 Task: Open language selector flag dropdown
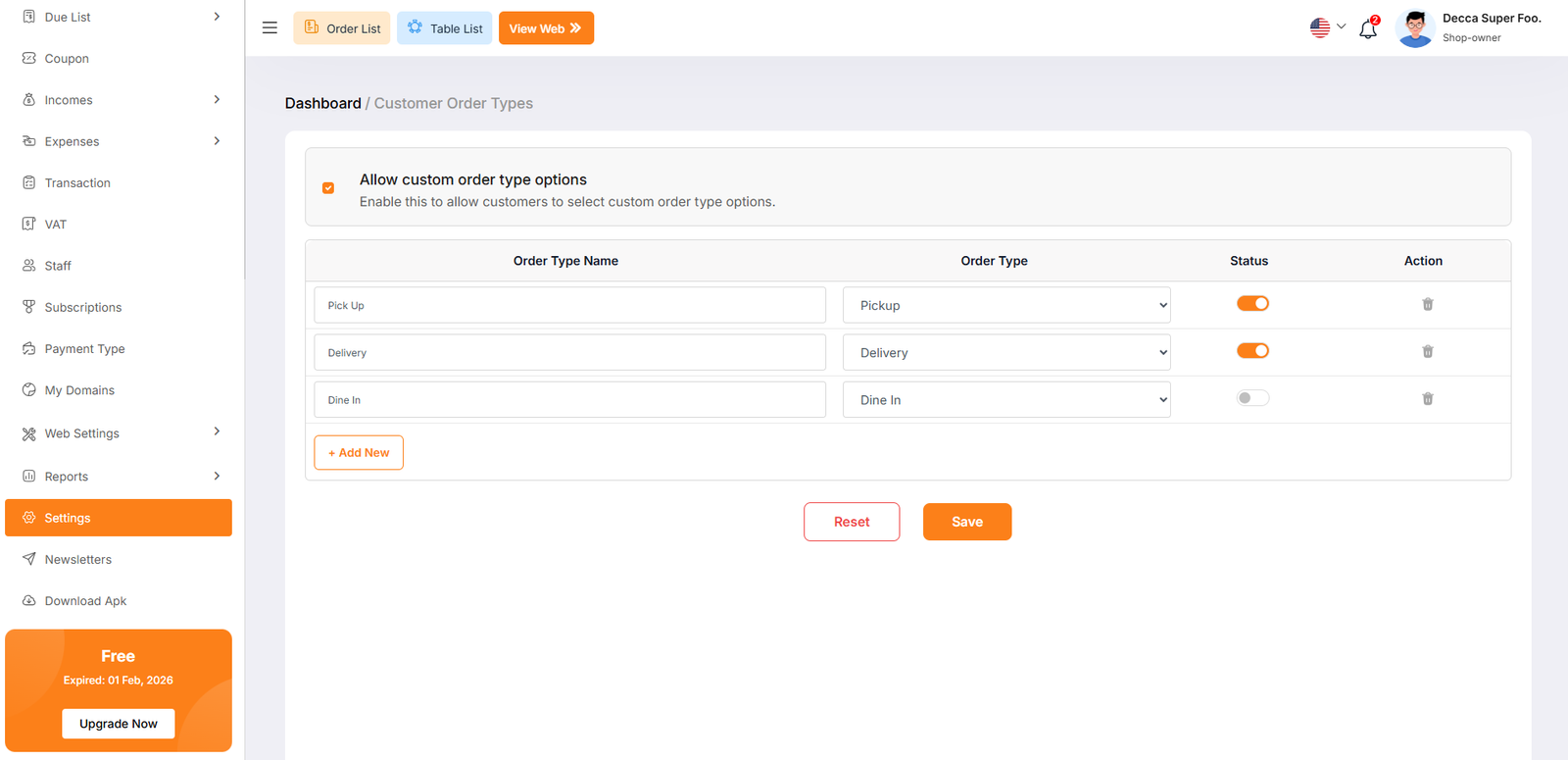point(1327,28)
